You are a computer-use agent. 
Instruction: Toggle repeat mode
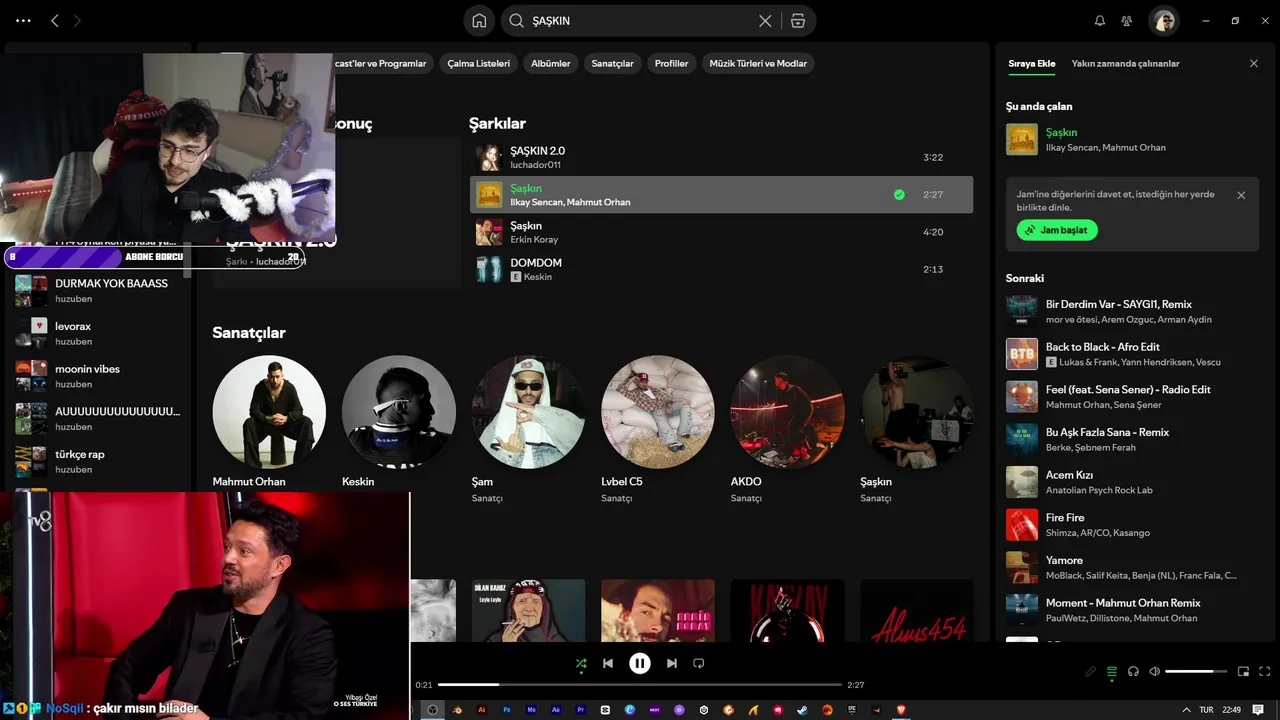699,663
